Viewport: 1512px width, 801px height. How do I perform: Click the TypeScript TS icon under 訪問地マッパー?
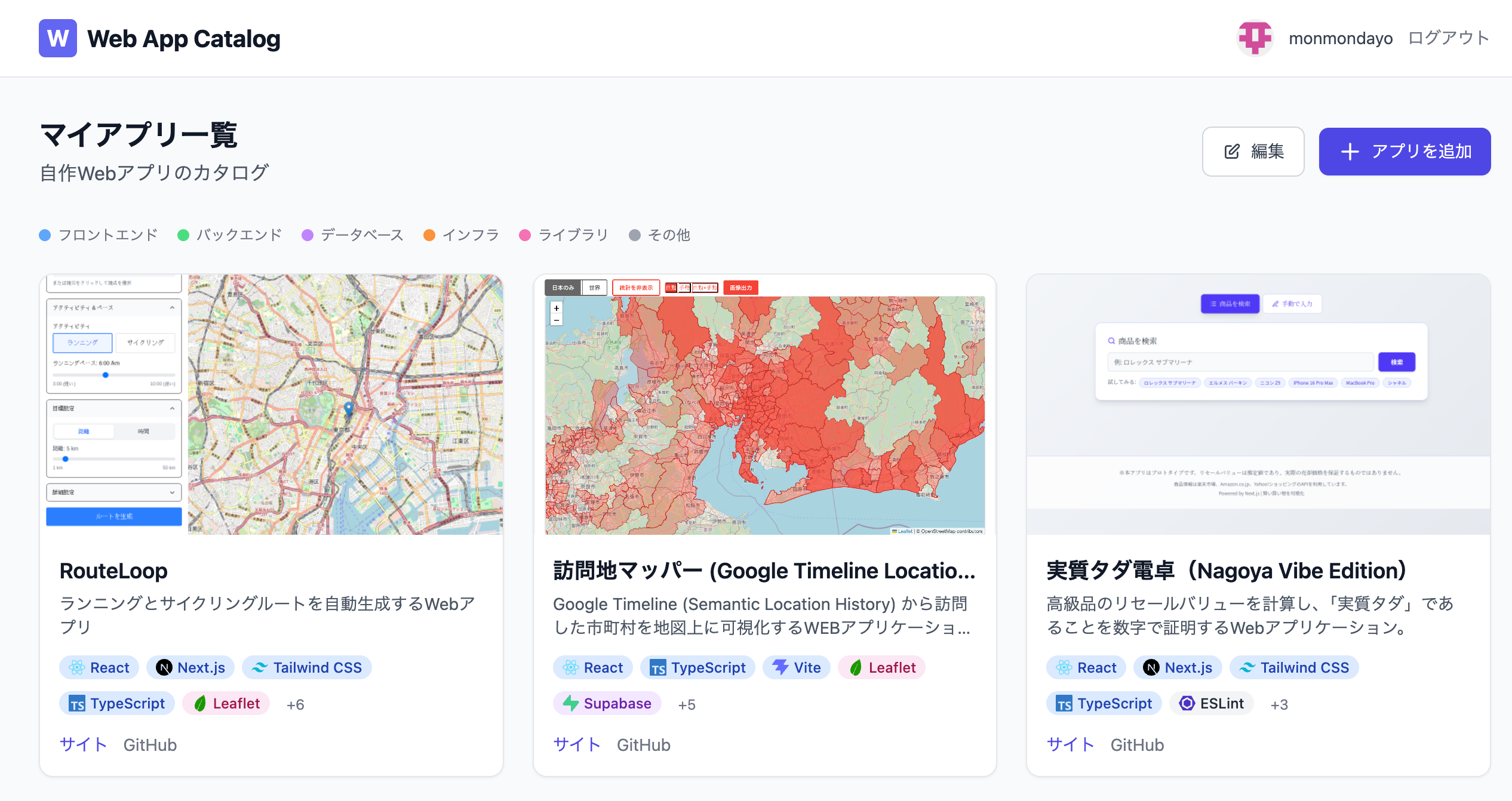pos(659,667)
